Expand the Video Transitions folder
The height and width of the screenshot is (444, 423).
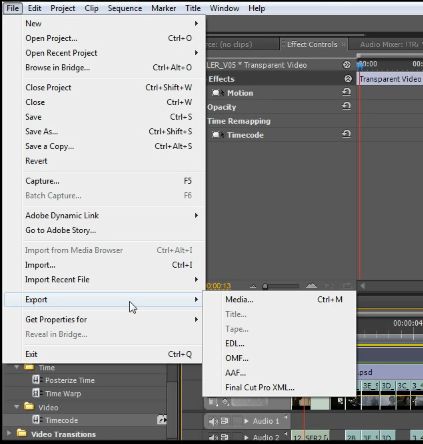(9, 433)
